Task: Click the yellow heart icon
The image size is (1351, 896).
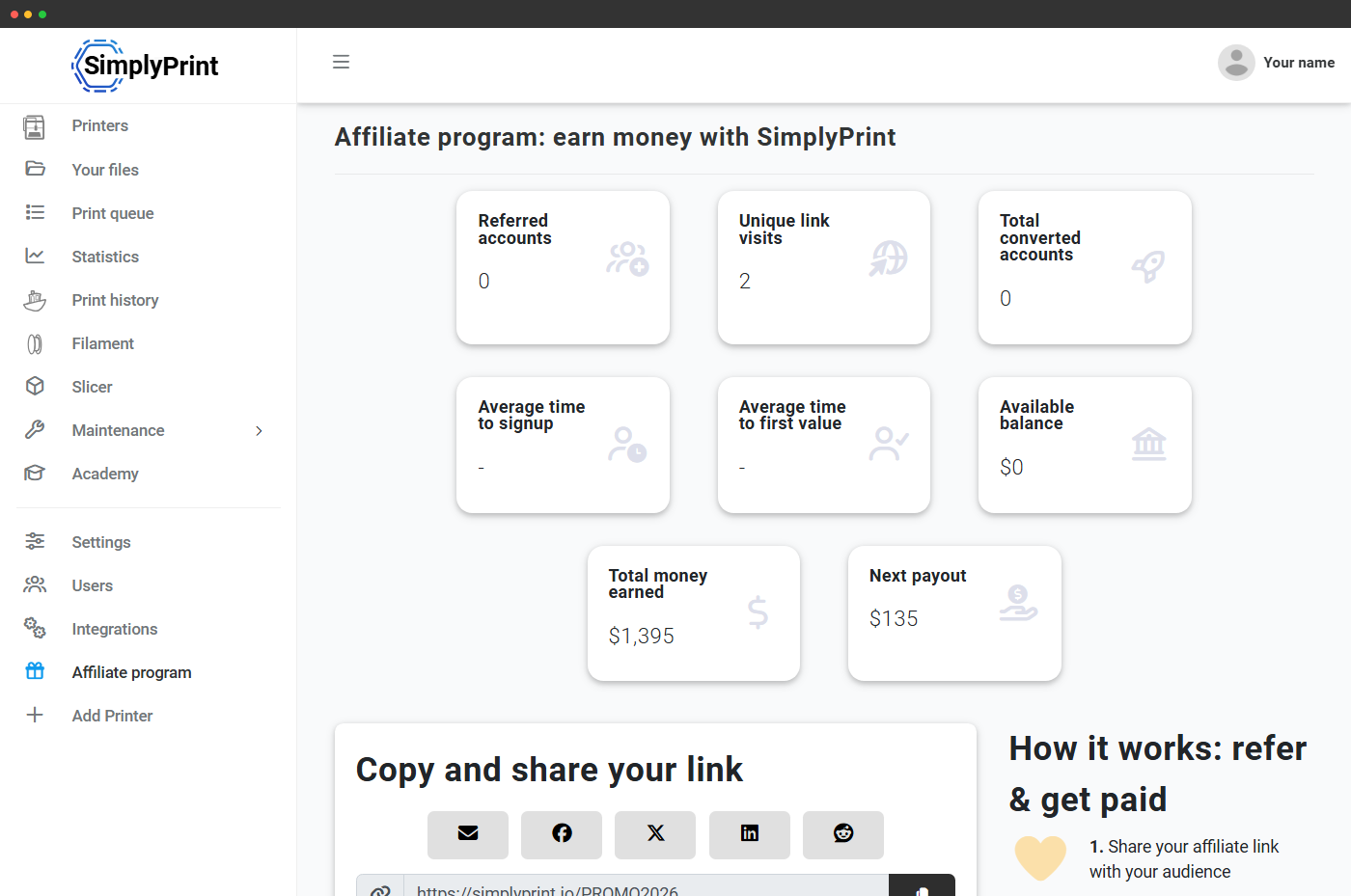Action: click(1040, 856)
